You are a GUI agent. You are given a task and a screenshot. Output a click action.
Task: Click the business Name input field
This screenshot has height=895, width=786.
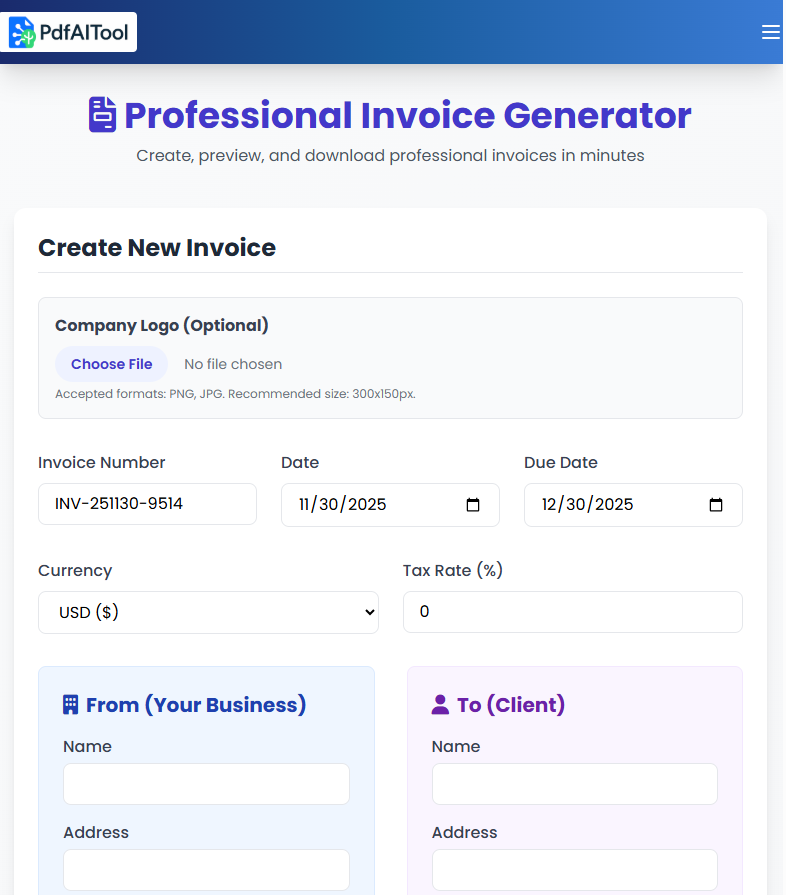coord(206,784)
